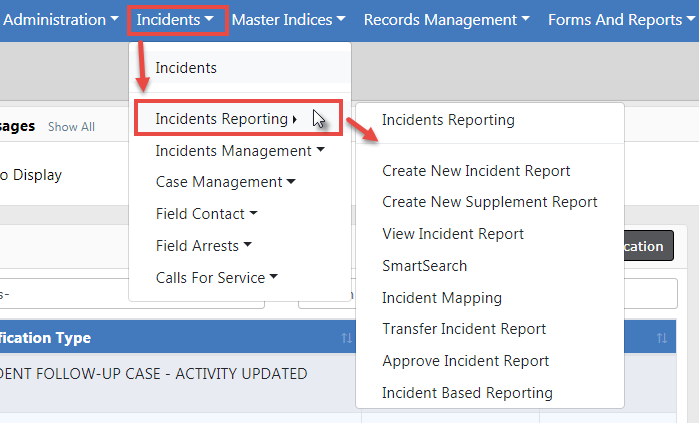Expand the Case Management submenu
Screen dimensions: 699x423
point(225,182)
